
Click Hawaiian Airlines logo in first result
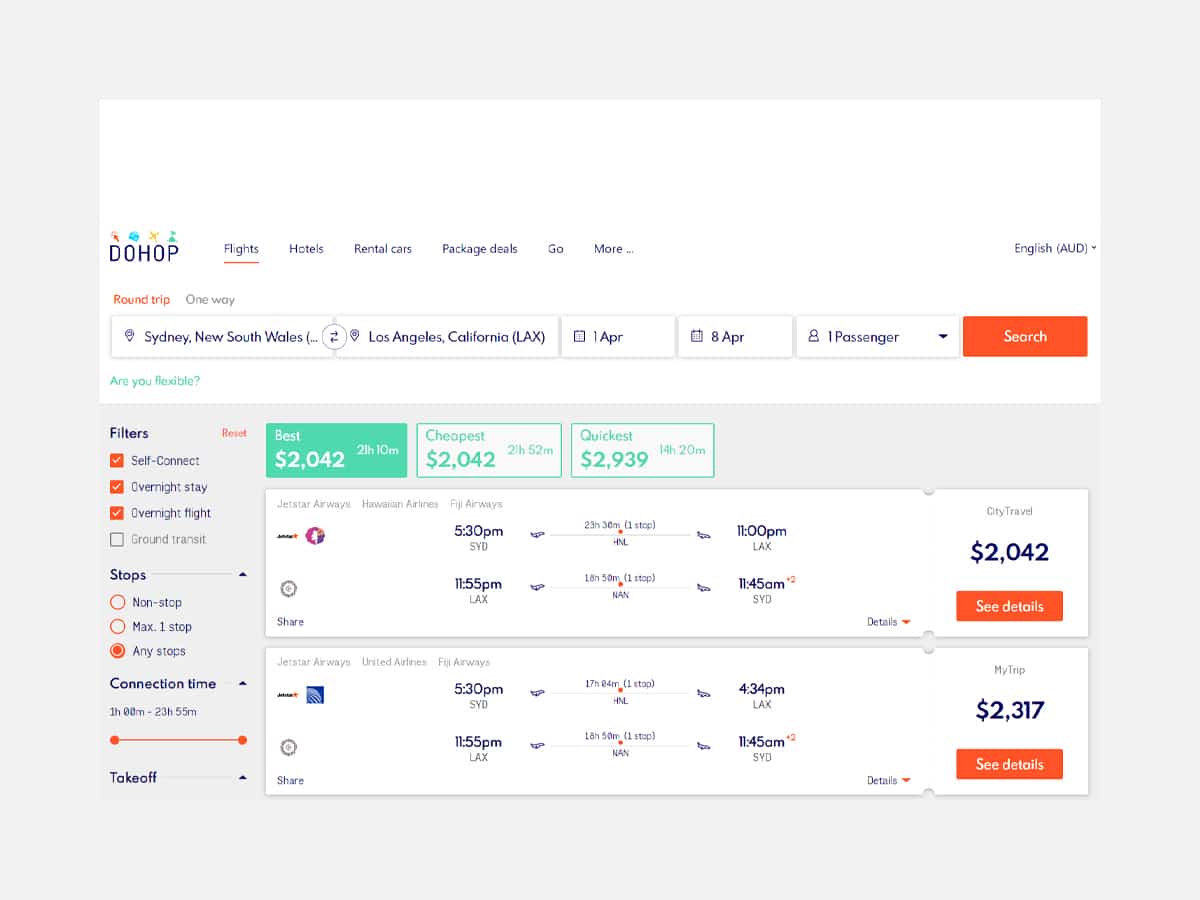click(x=315, y=536)
